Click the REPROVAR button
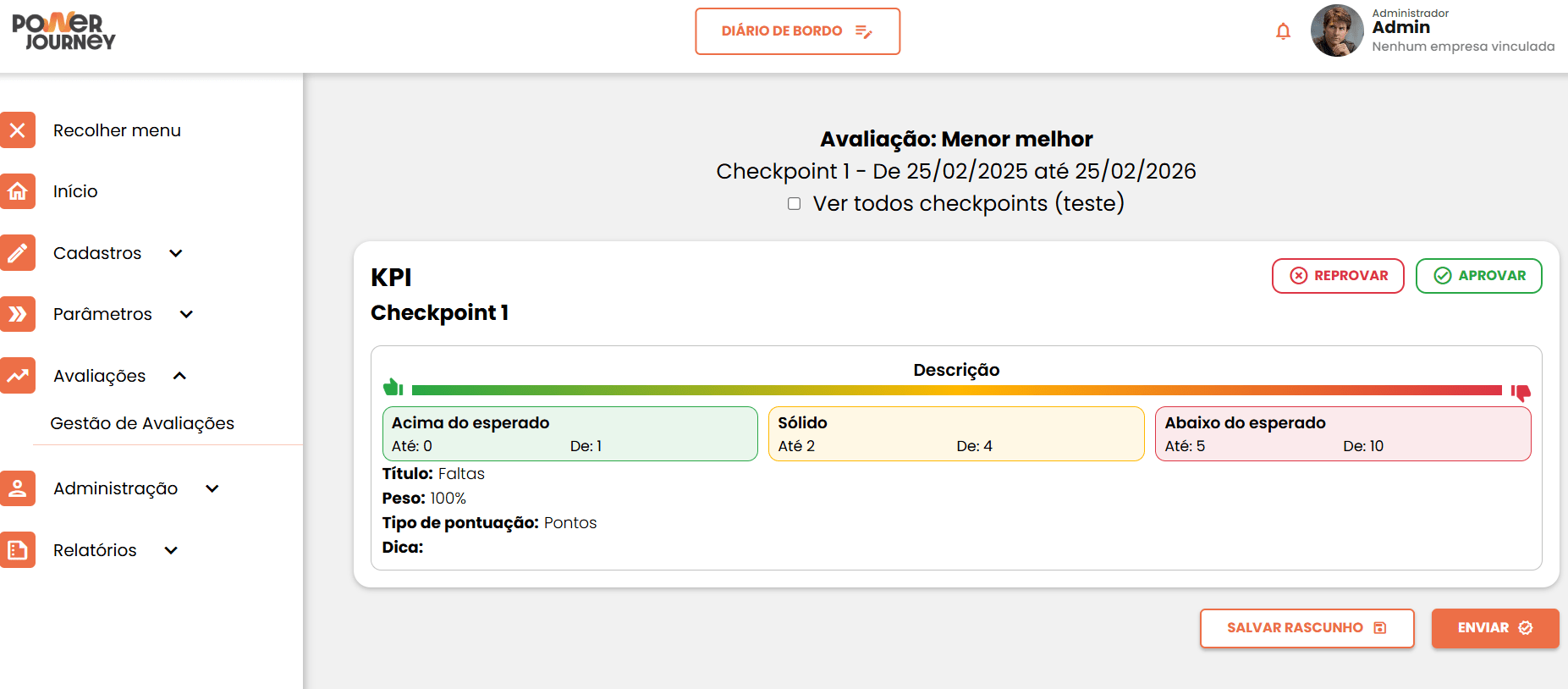The image size is (1568, 689). coord(1338,276)
